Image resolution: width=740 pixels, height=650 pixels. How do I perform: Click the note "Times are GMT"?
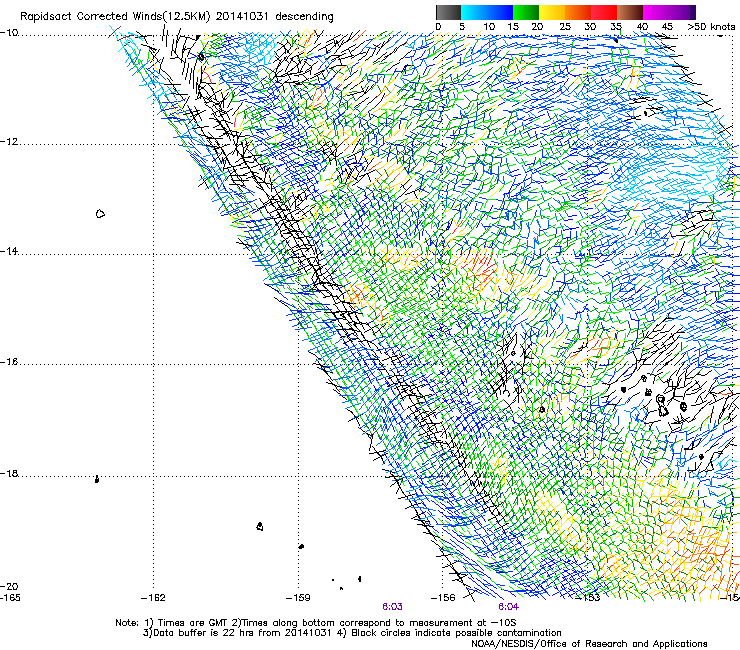click(x=192, y=623)
